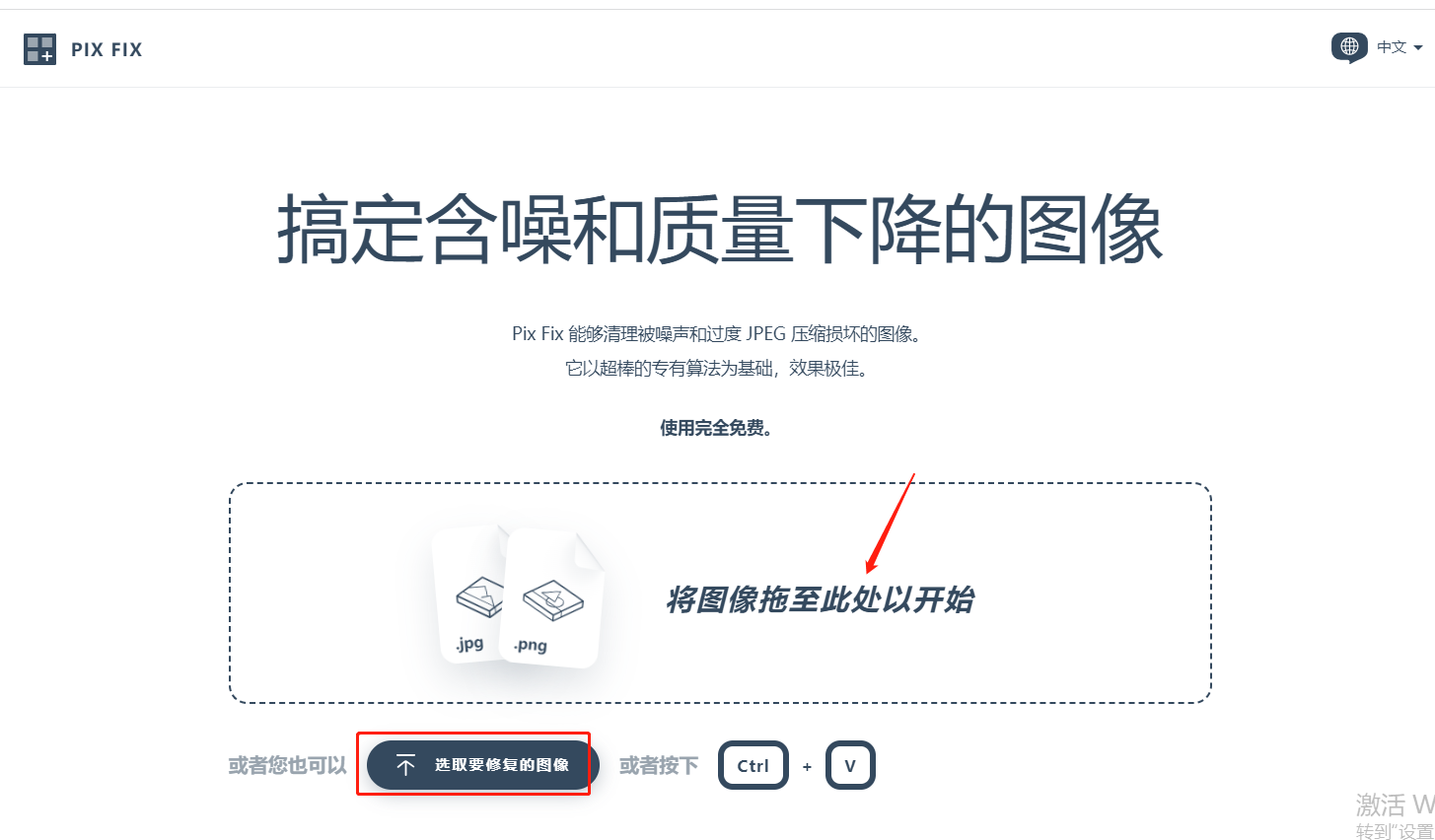Select the 中文 language label
Image resolution: width=1435 pixels, height=840 pixels.
[x=1392, y=47]
